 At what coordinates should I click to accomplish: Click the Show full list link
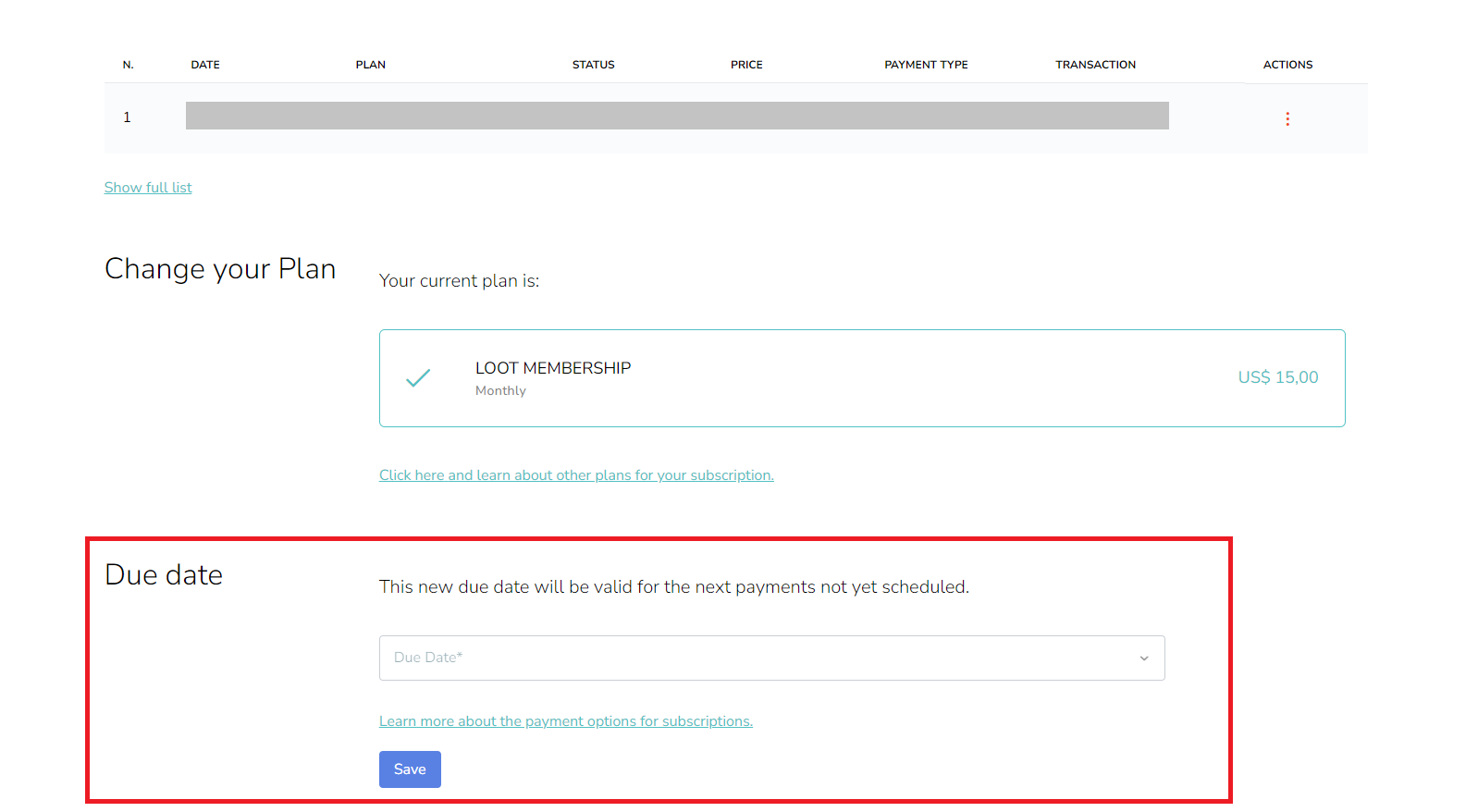click(x=148, y=188)
